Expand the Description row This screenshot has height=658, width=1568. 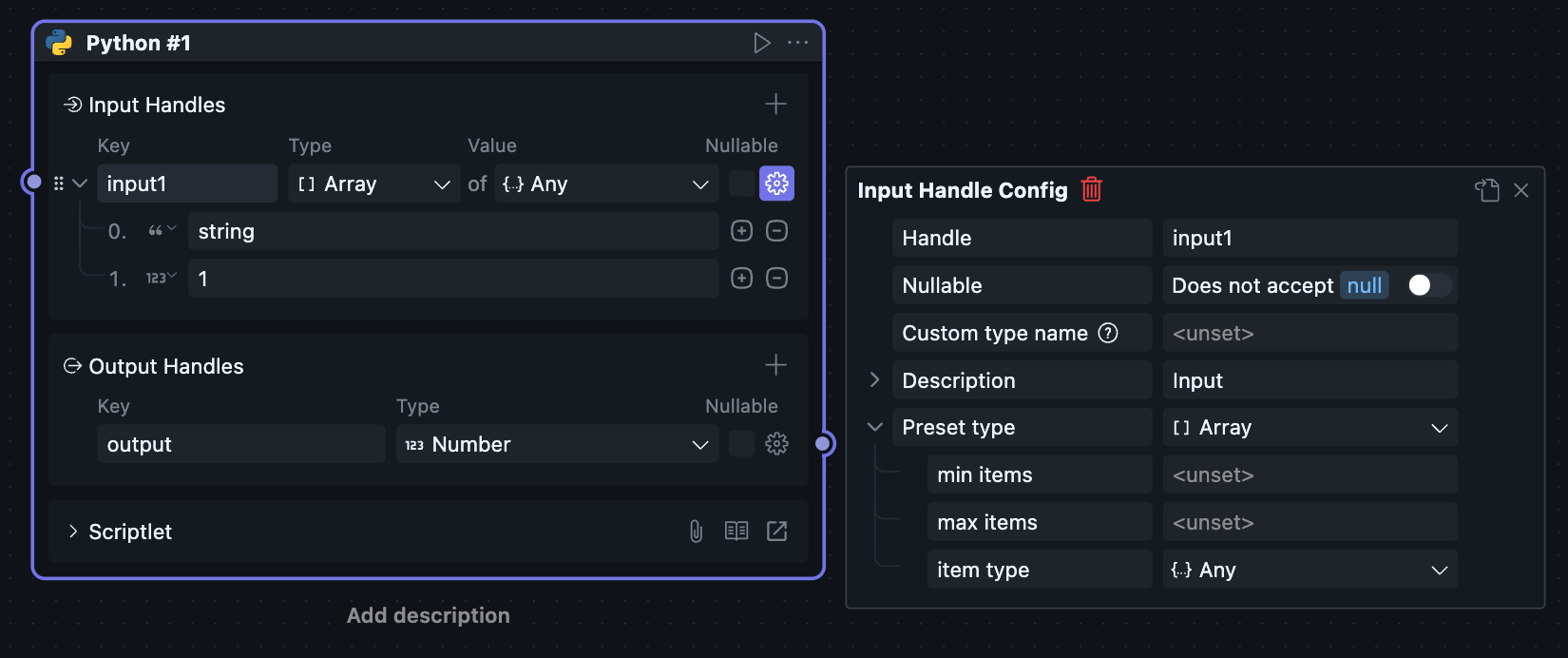point(874,379)
